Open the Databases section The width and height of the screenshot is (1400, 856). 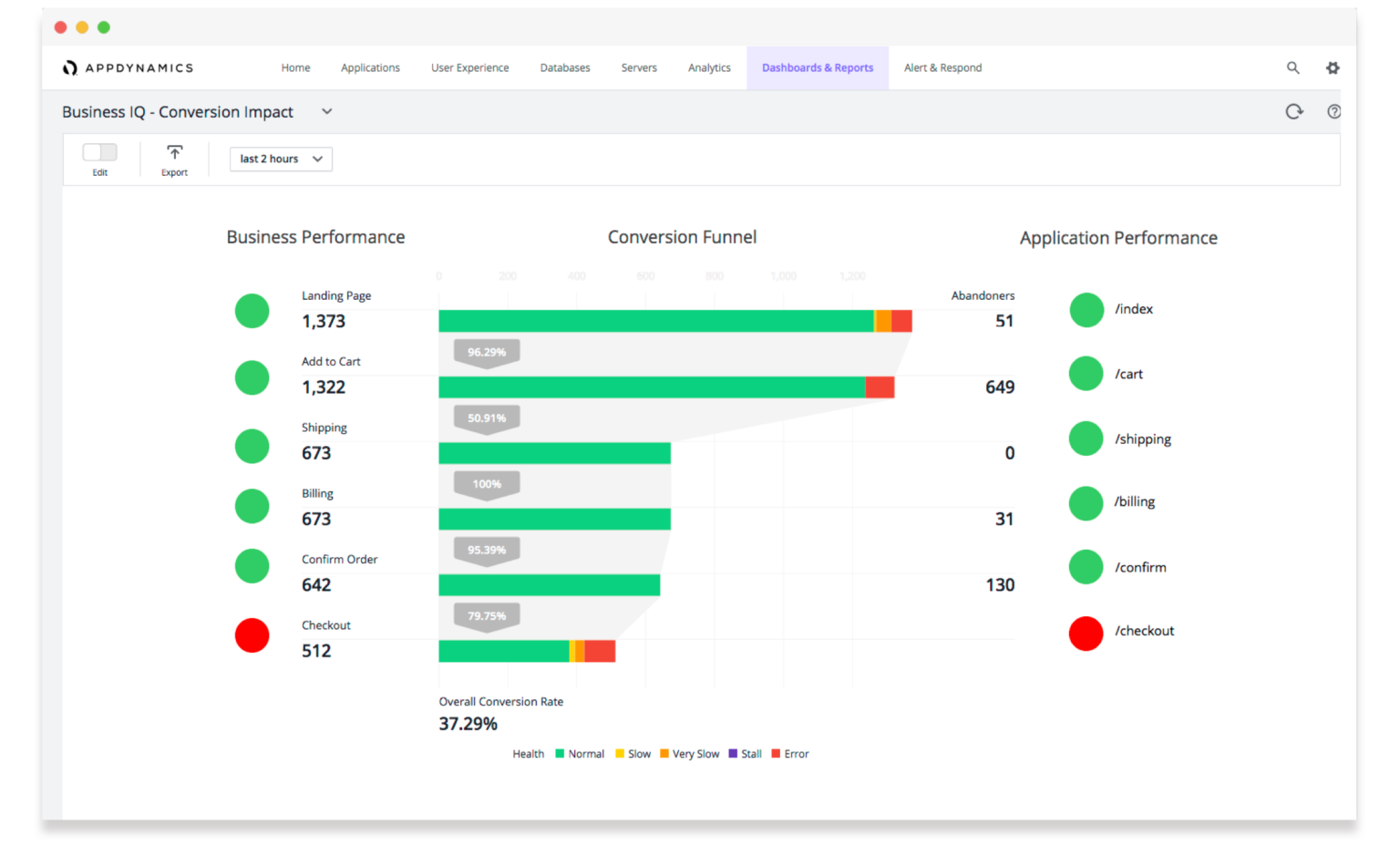click(x=565, y=67)
